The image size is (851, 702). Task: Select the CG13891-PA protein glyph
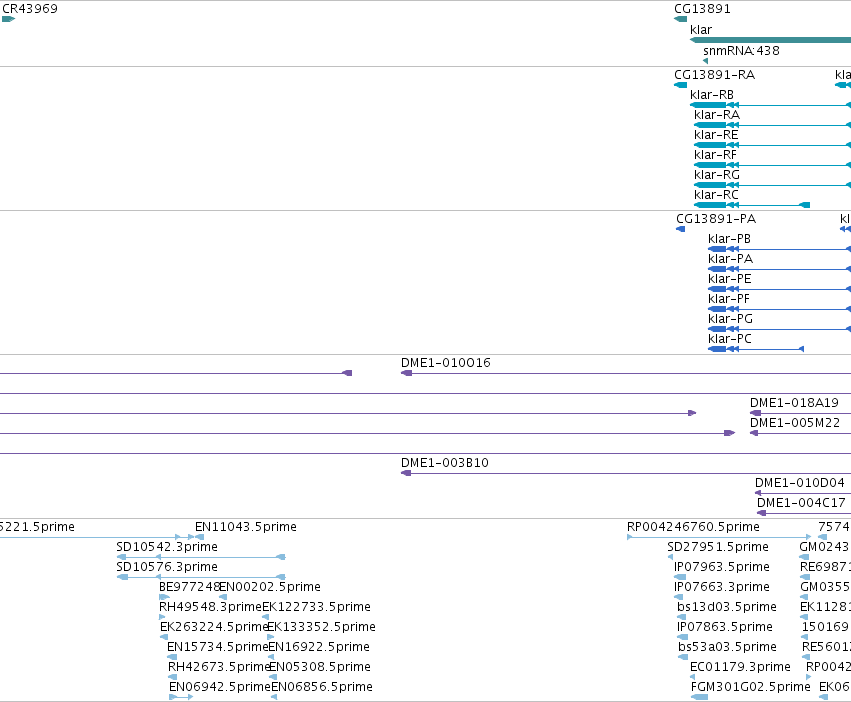coord(681,229)
